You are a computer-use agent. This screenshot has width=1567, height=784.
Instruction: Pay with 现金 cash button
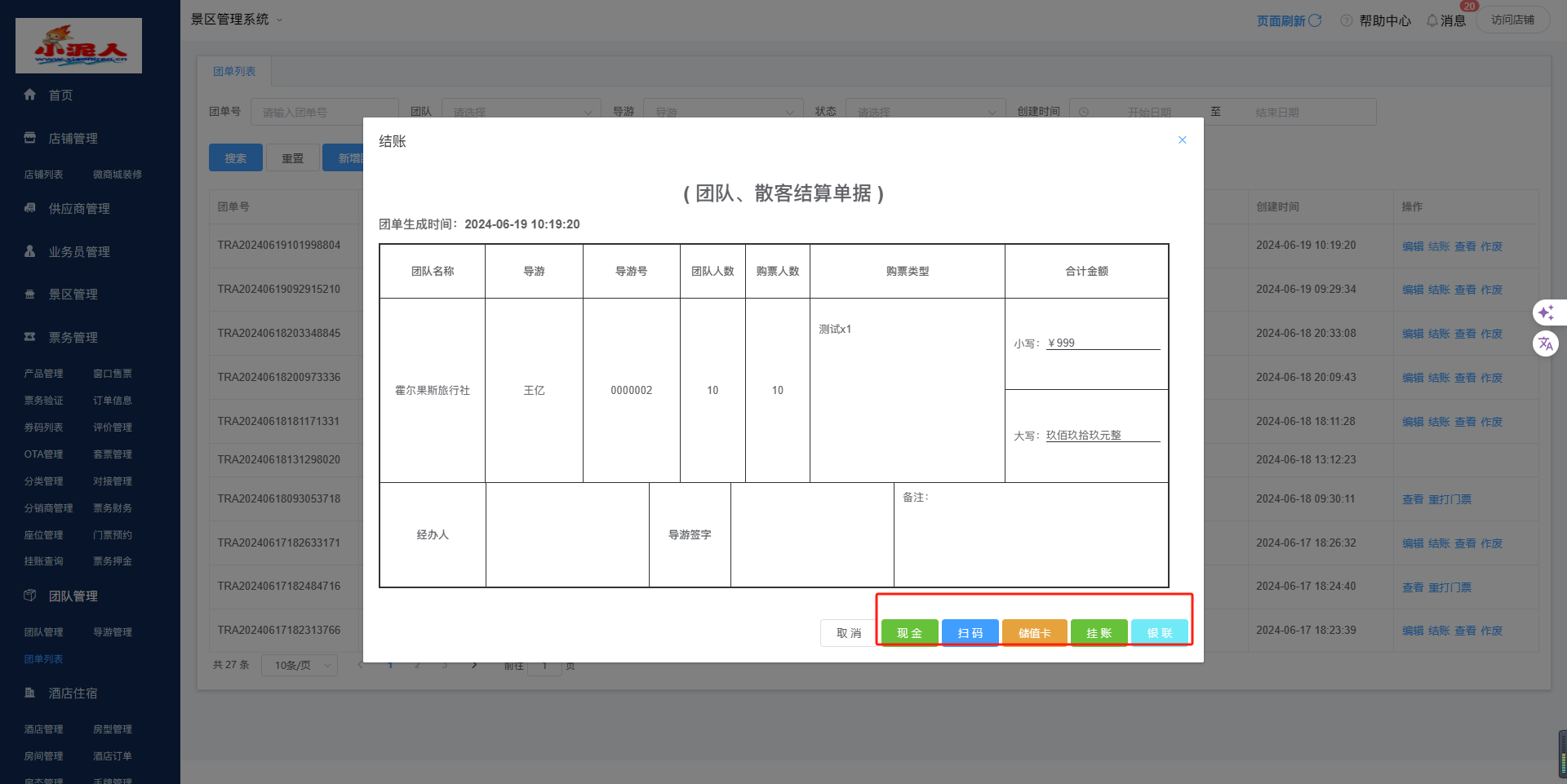click(909, 633)
